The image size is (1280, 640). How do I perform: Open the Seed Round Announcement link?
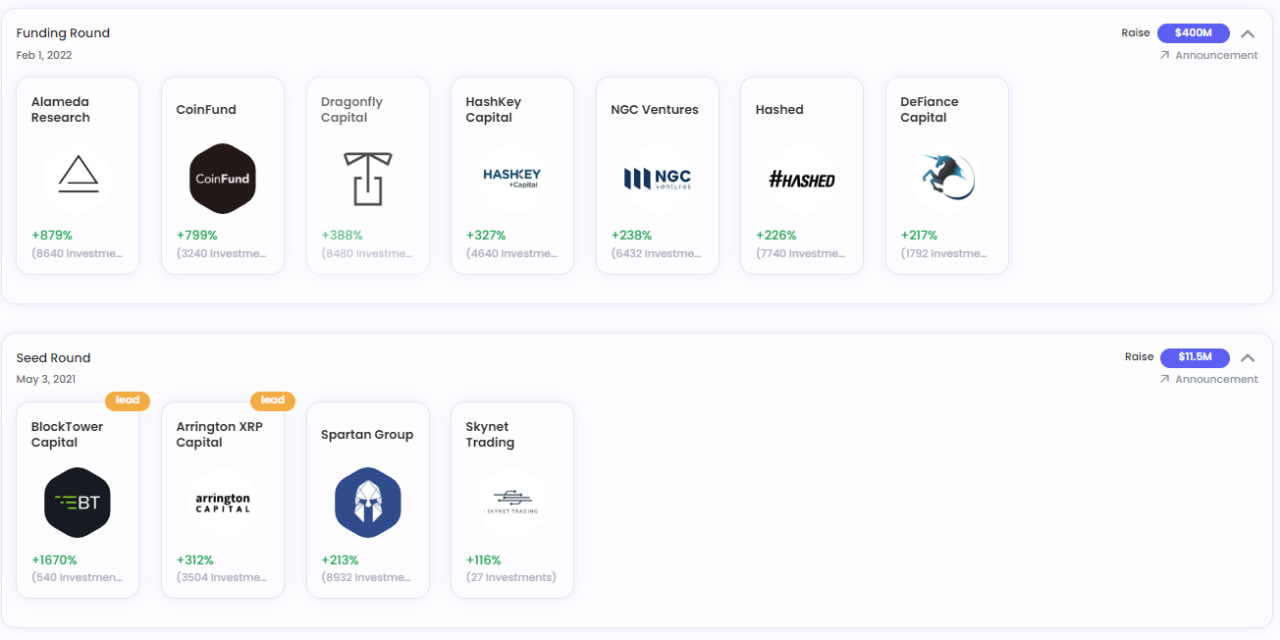1208,379
